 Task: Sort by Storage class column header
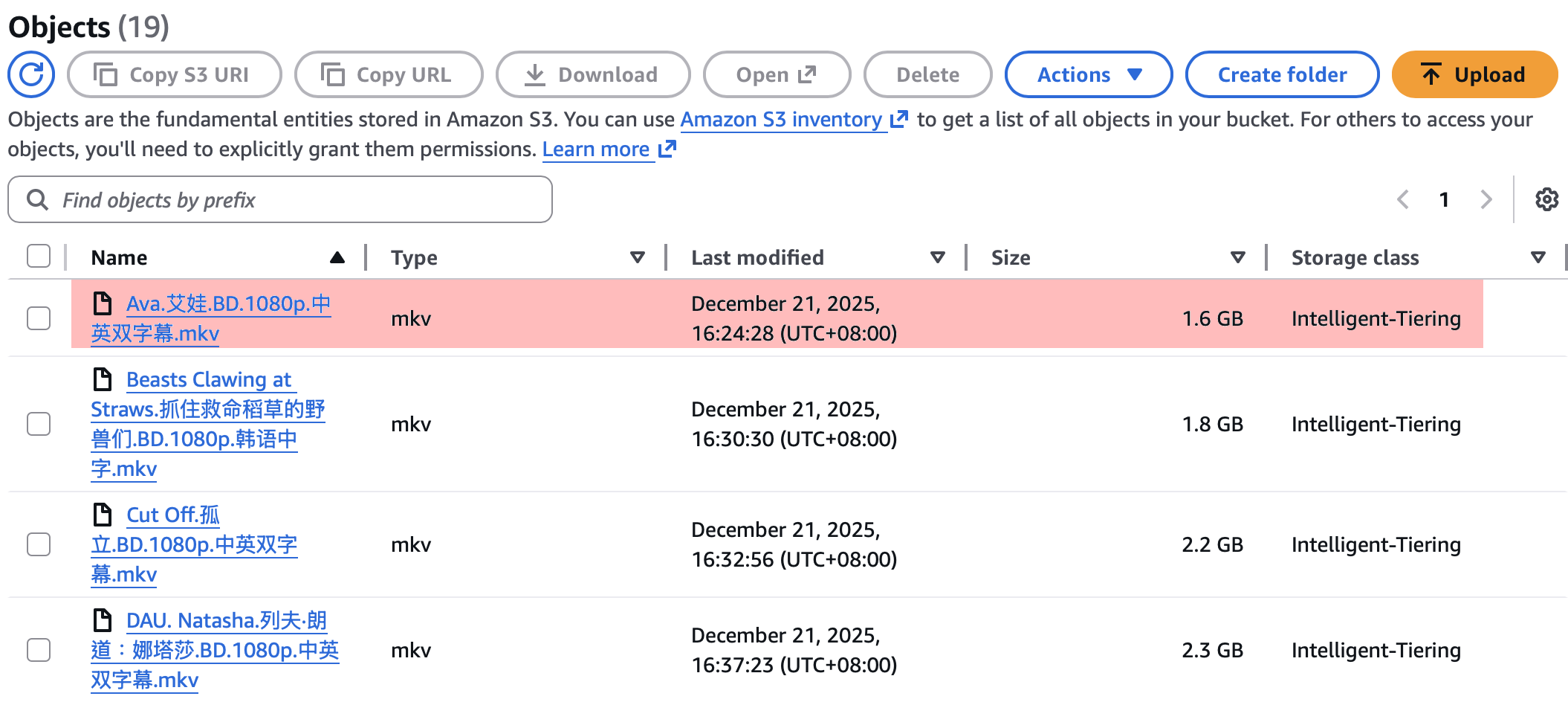1355,257
